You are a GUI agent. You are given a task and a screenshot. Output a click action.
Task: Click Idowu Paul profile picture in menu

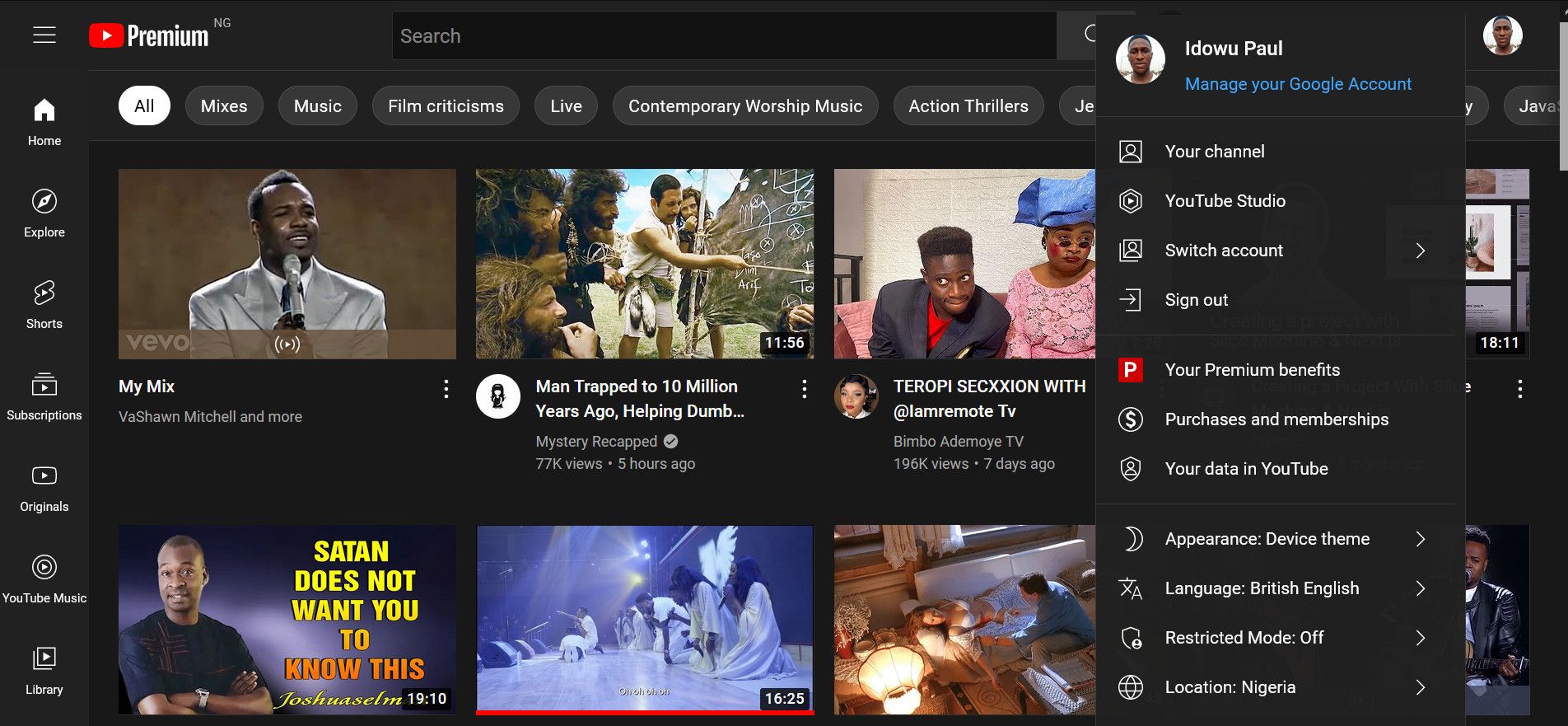coord(1141,59)
